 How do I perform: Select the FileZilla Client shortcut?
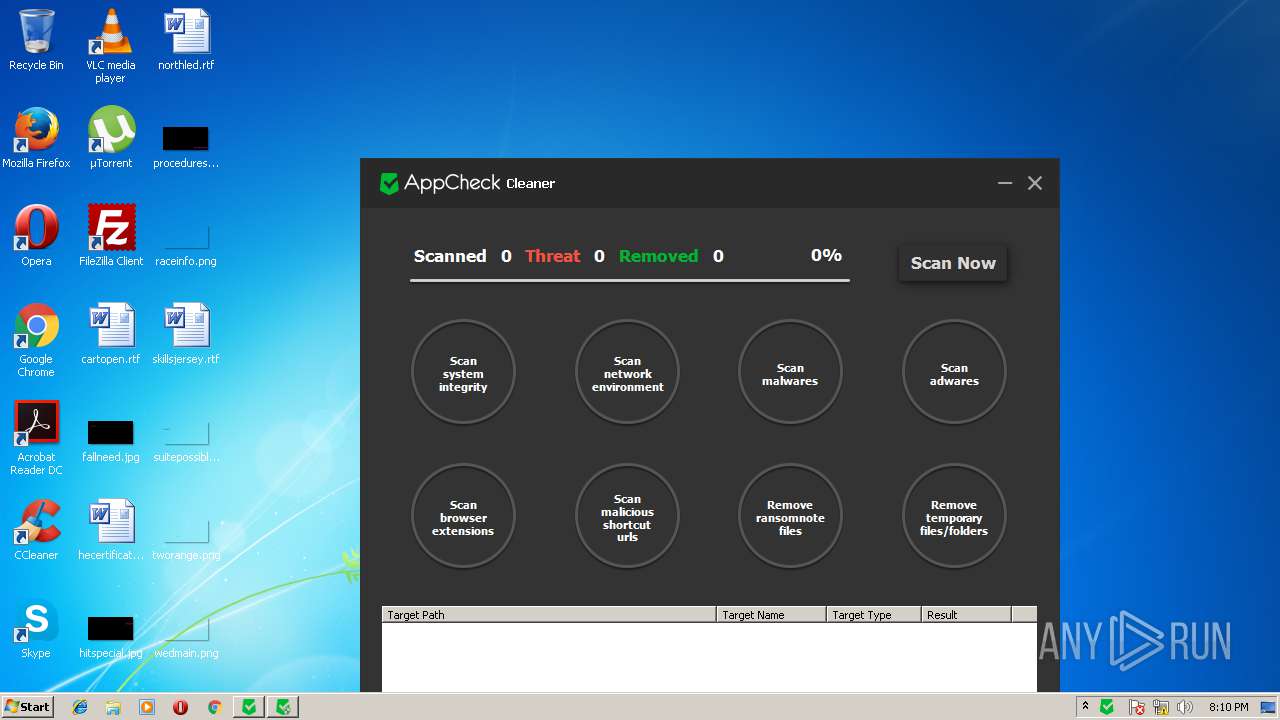(x=111, y=236)
